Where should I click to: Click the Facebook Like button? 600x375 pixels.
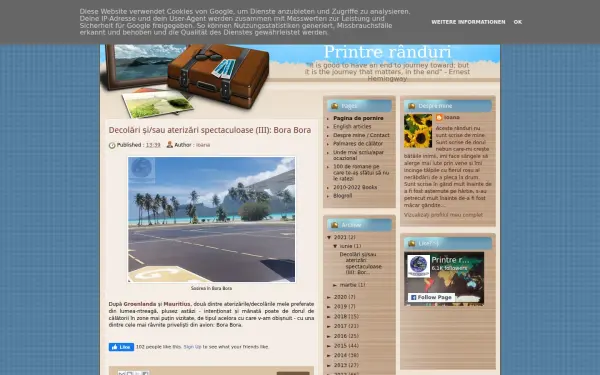click(121, 347)
